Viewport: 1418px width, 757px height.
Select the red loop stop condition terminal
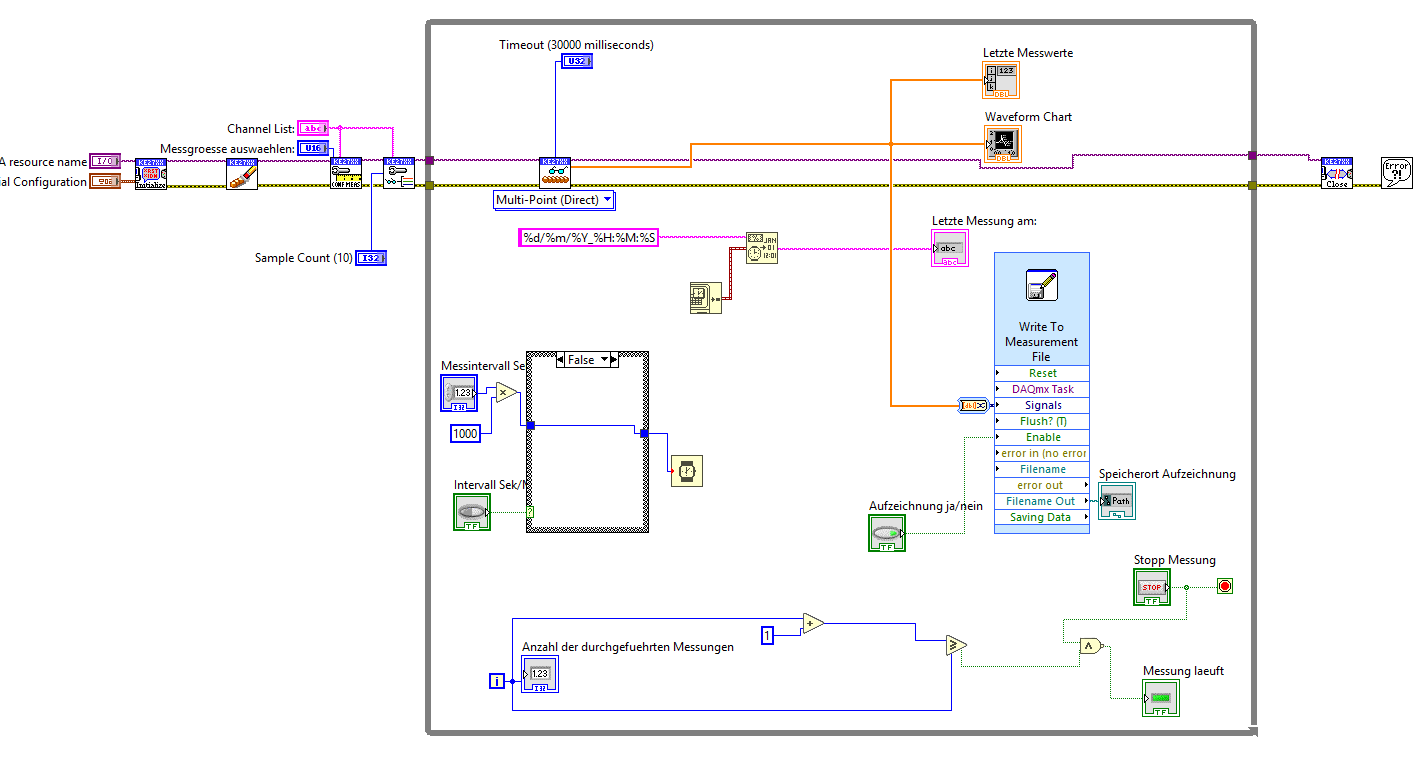(x=1225, y=586)
